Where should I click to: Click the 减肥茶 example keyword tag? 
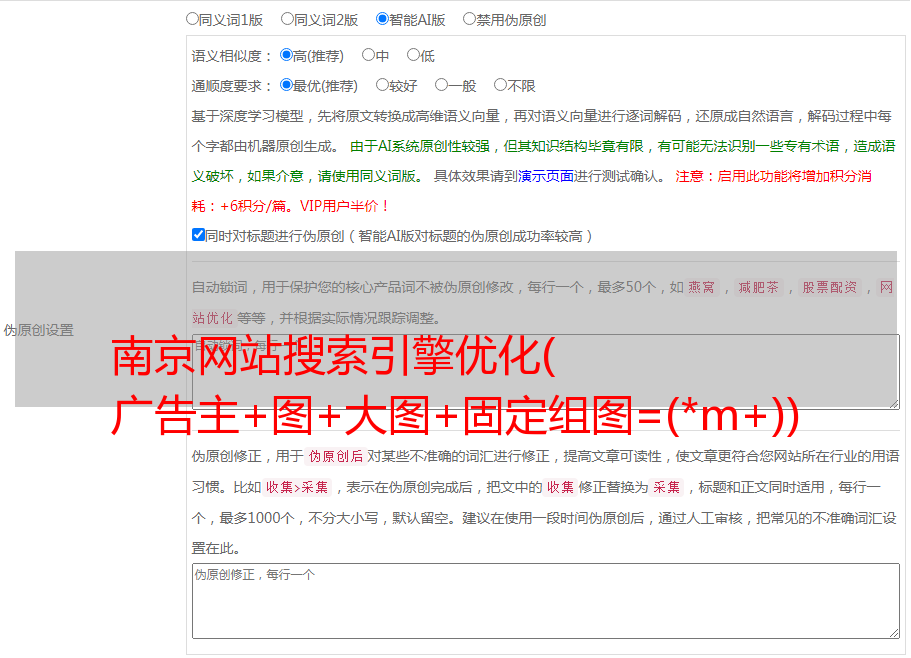pyautogui.click(x=758, y=287)
